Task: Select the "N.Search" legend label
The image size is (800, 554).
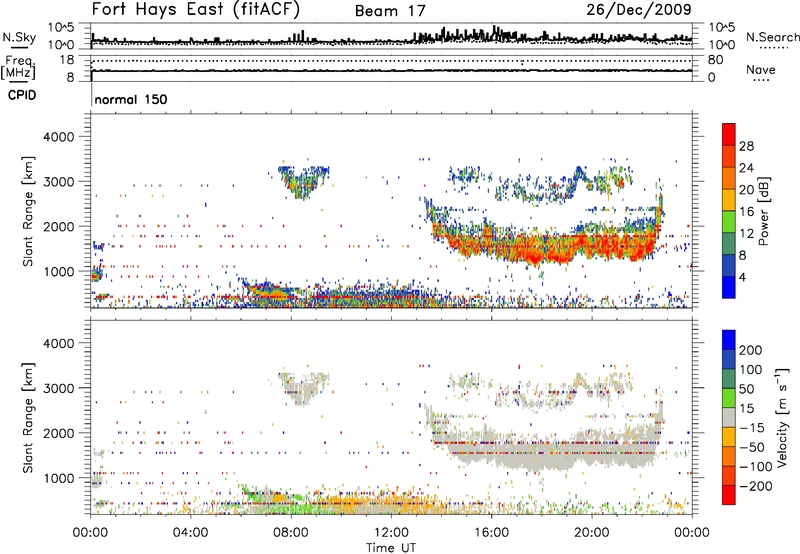Action: click(772, 37)
